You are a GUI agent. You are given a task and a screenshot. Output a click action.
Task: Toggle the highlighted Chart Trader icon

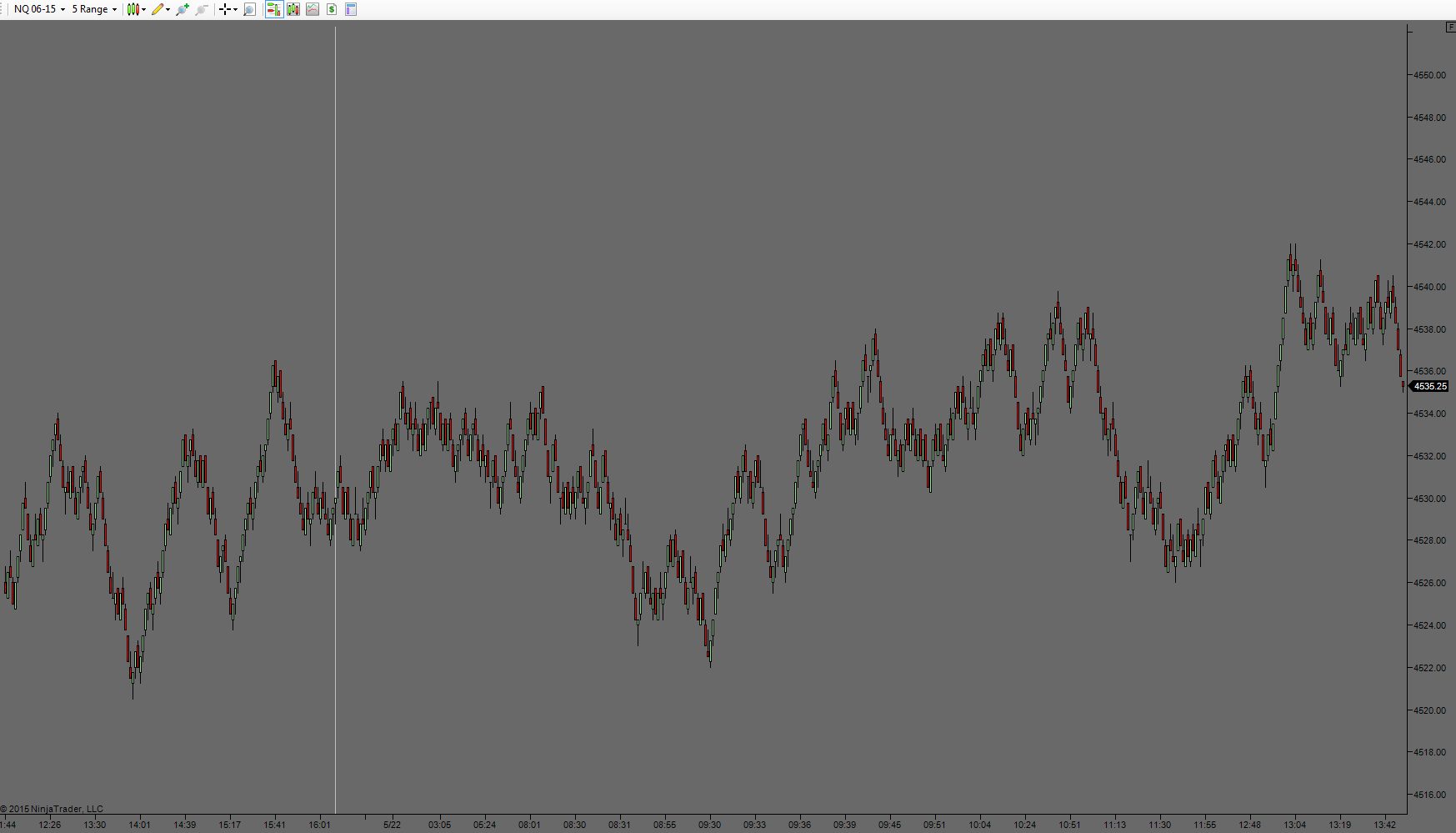point(273,9)
